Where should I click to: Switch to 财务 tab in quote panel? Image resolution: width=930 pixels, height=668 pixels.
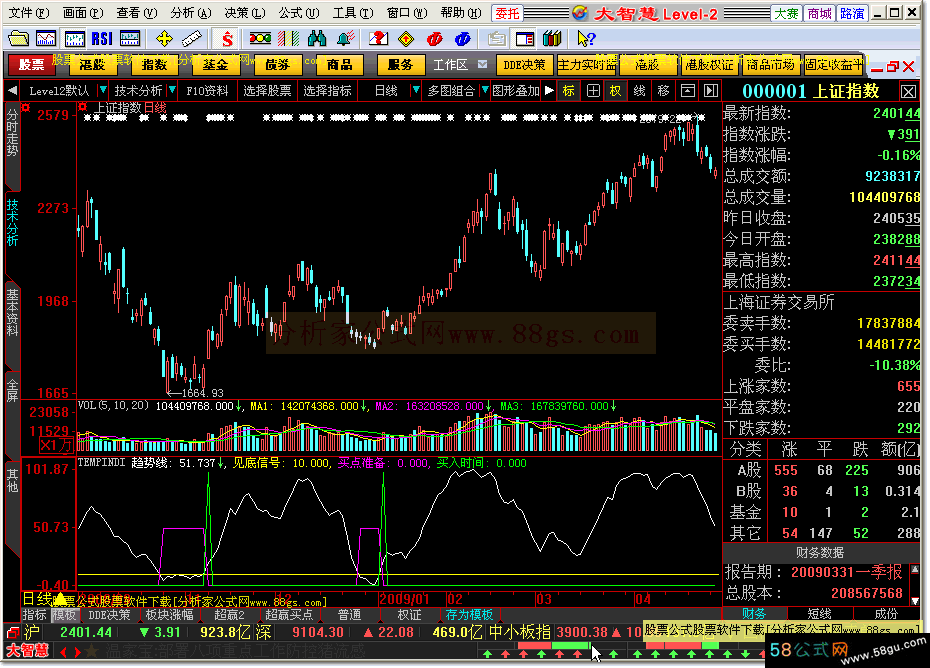click(x=754, y=613)
